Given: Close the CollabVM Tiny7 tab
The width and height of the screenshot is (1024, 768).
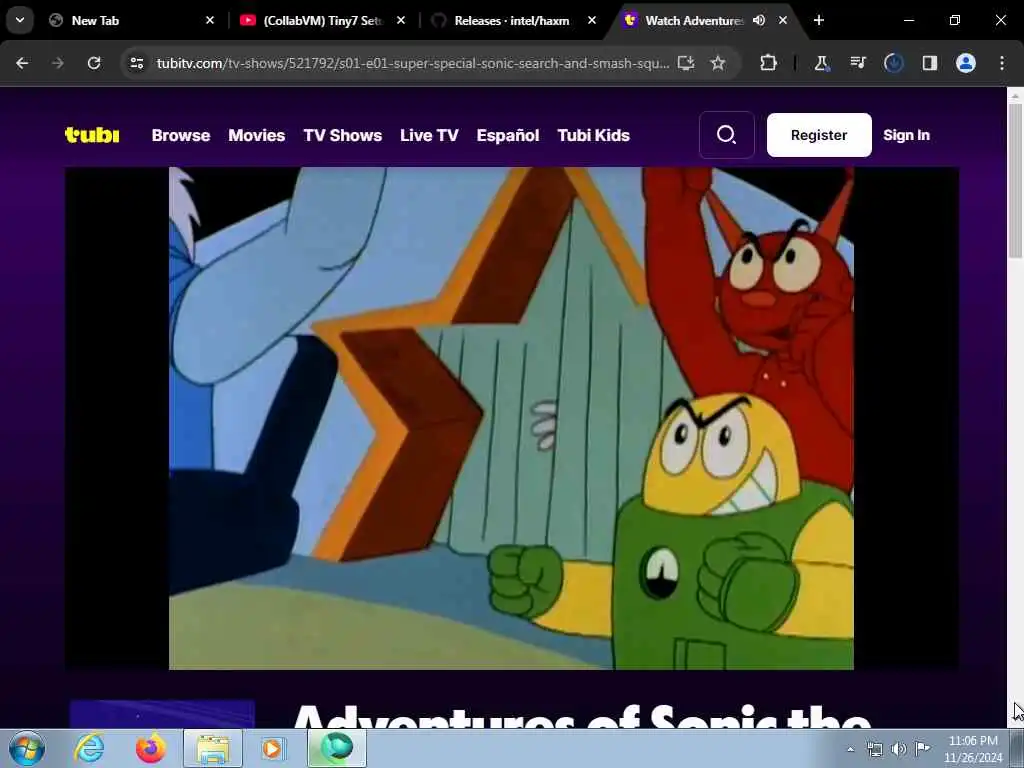Looking at the screenshot, I should pos(401,20).
